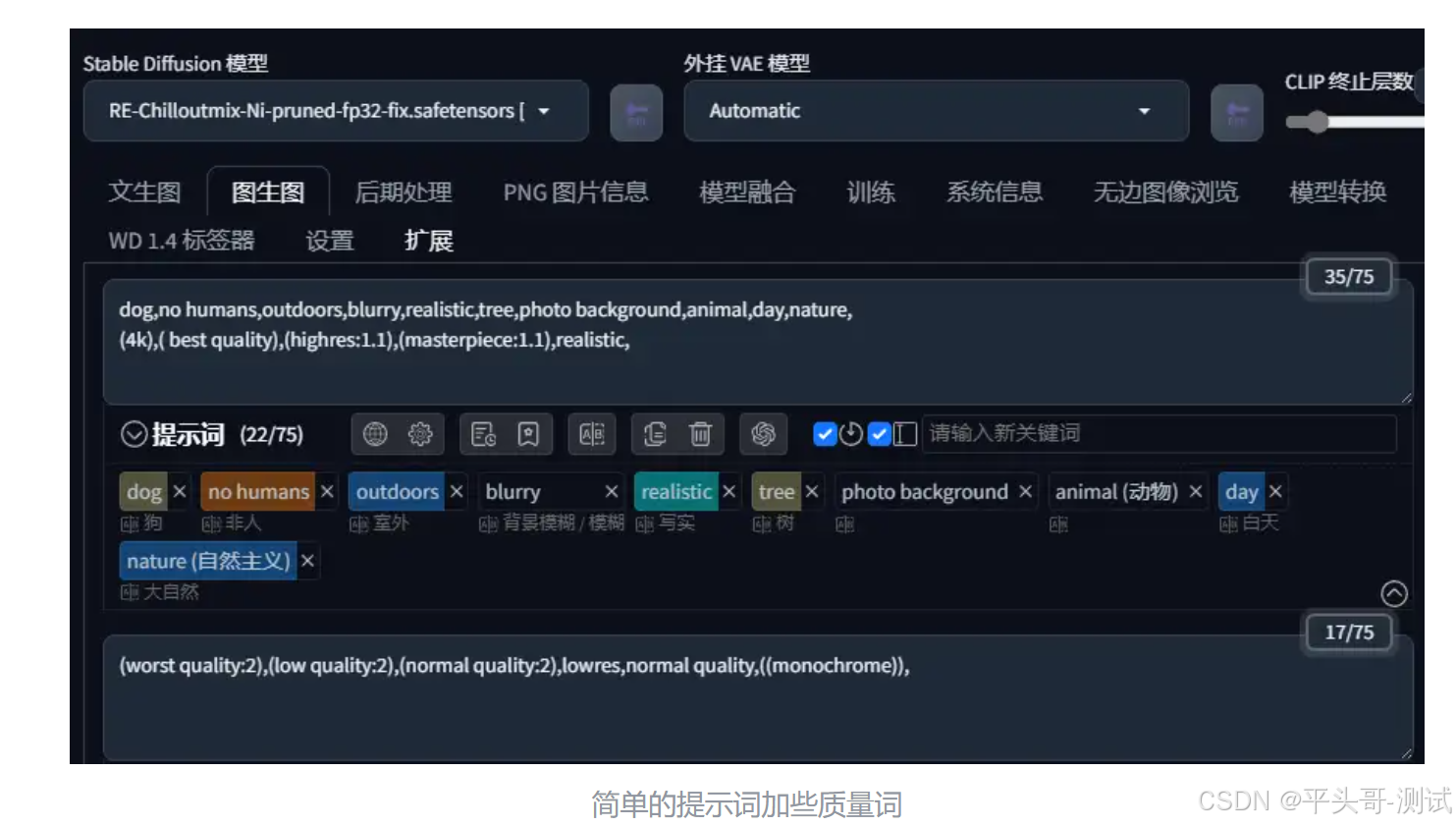Click the 17/75 negative token counter
The image size is (1456, 826).
click(1349, 633)
